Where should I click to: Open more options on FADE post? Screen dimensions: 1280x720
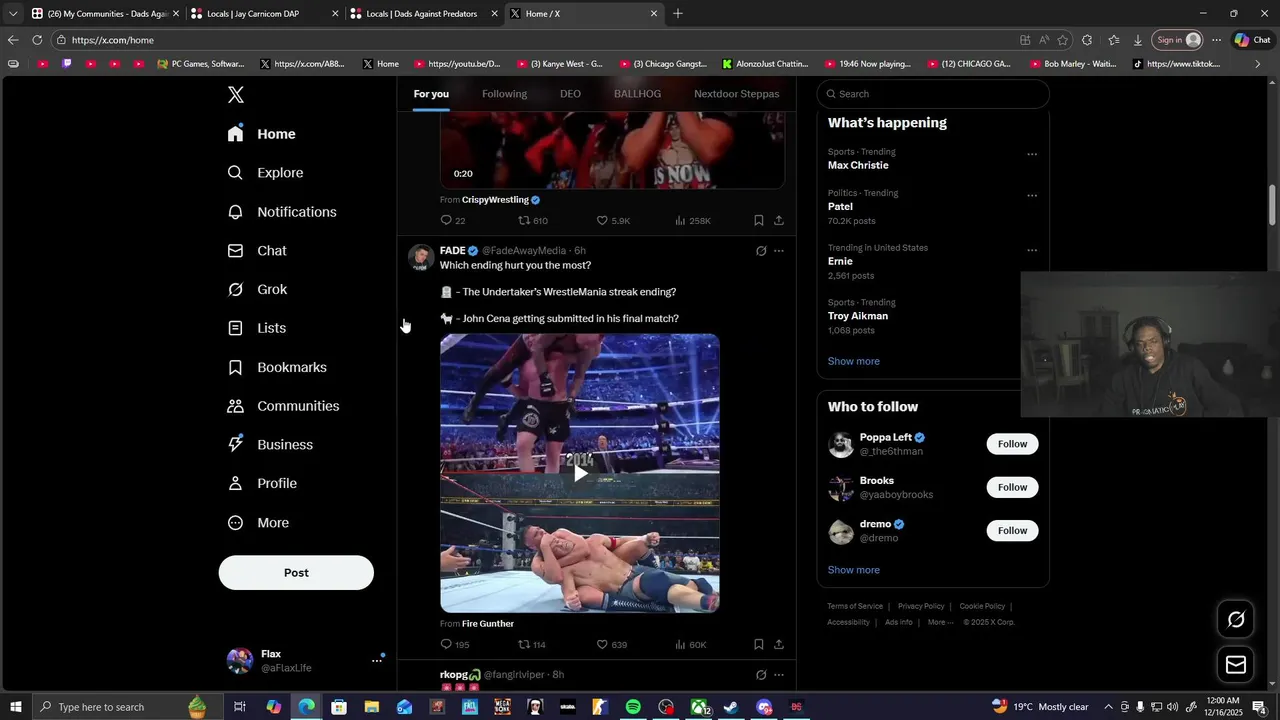pyautogui.click(x=779, y=251)
